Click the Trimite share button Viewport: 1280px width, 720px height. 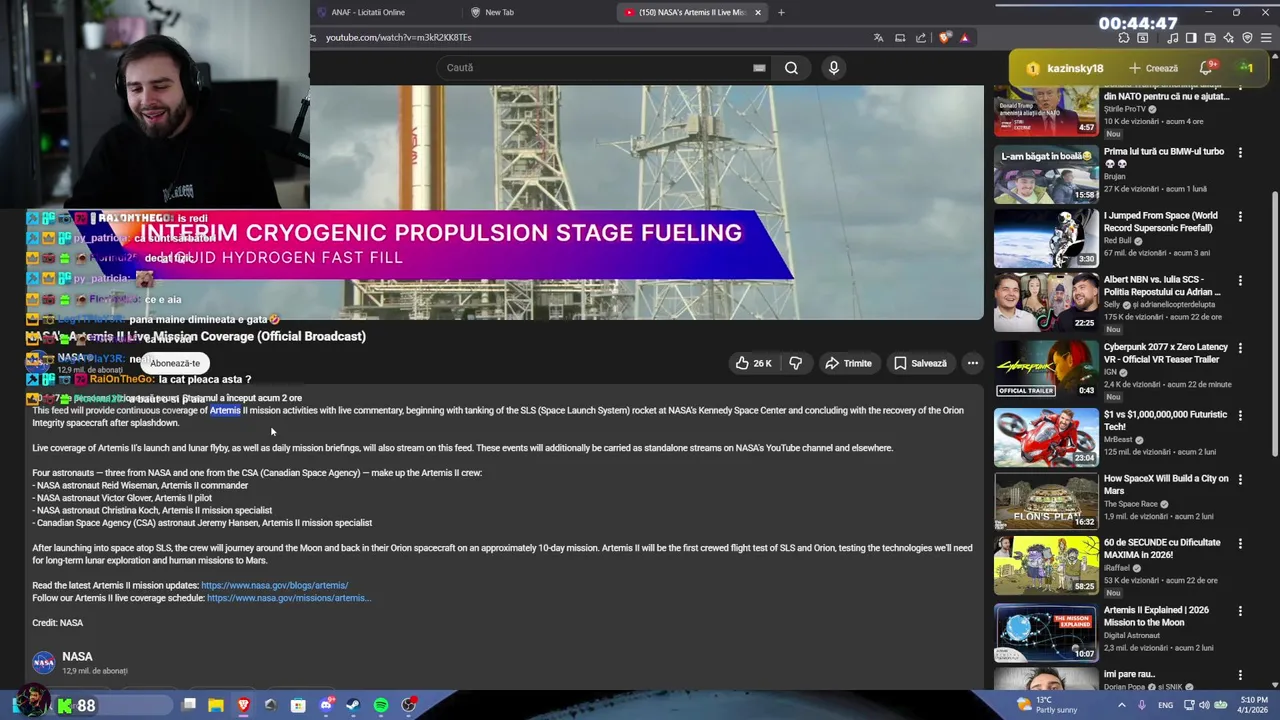click(848, 363)
